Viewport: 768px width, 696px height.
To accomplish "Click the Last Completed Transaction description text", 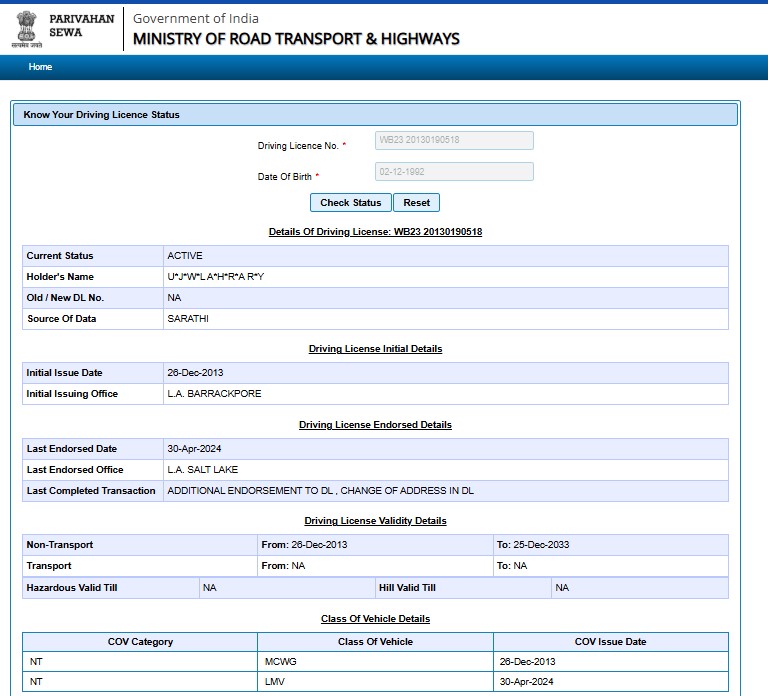I will click(x=320, y=491).
